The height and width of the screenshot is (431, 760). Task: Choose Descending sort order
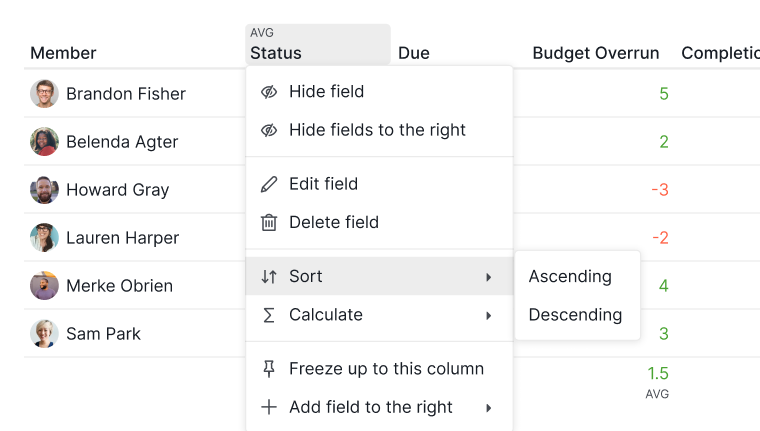pyautogui.click(x=577, y=315)
